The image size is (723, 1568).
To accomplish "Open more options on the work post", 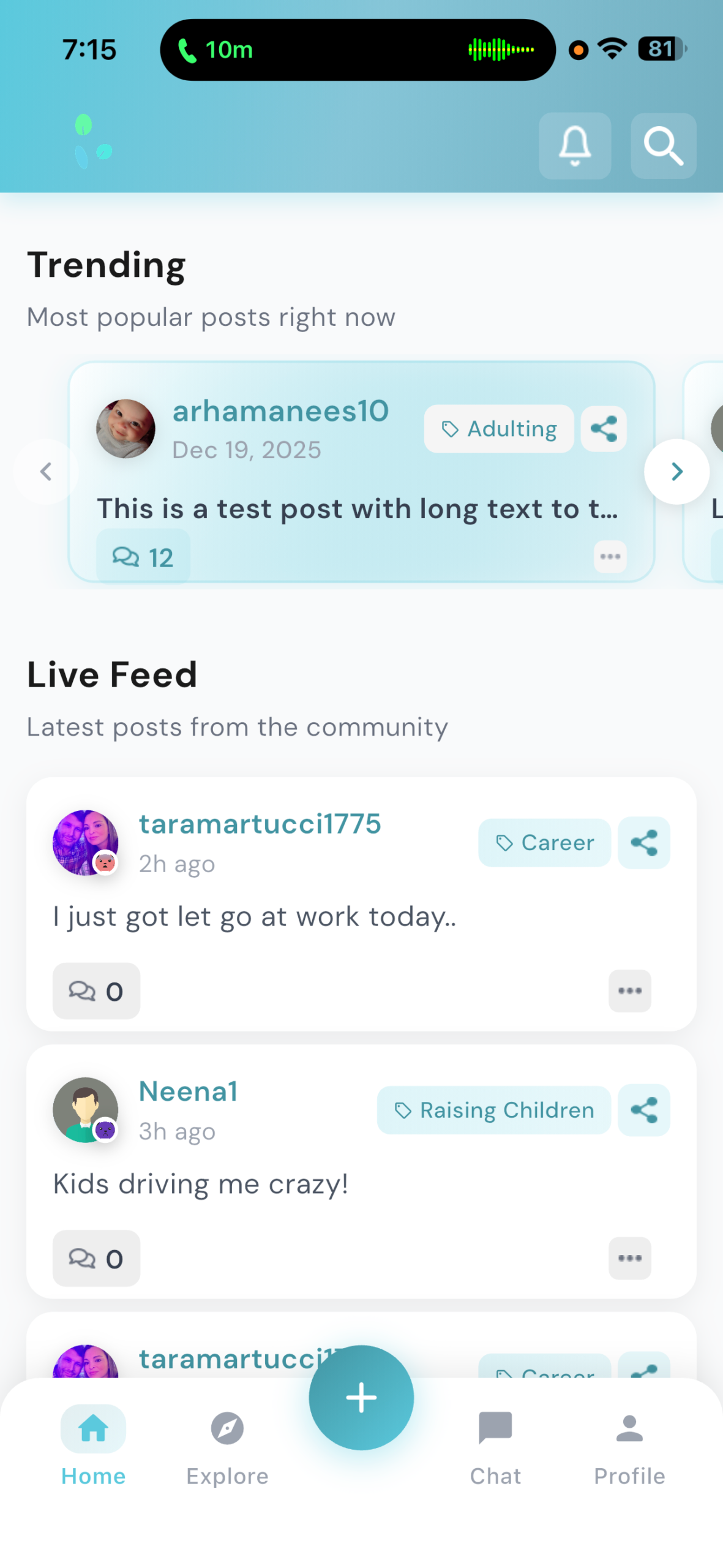I will [x=629, y=990].
